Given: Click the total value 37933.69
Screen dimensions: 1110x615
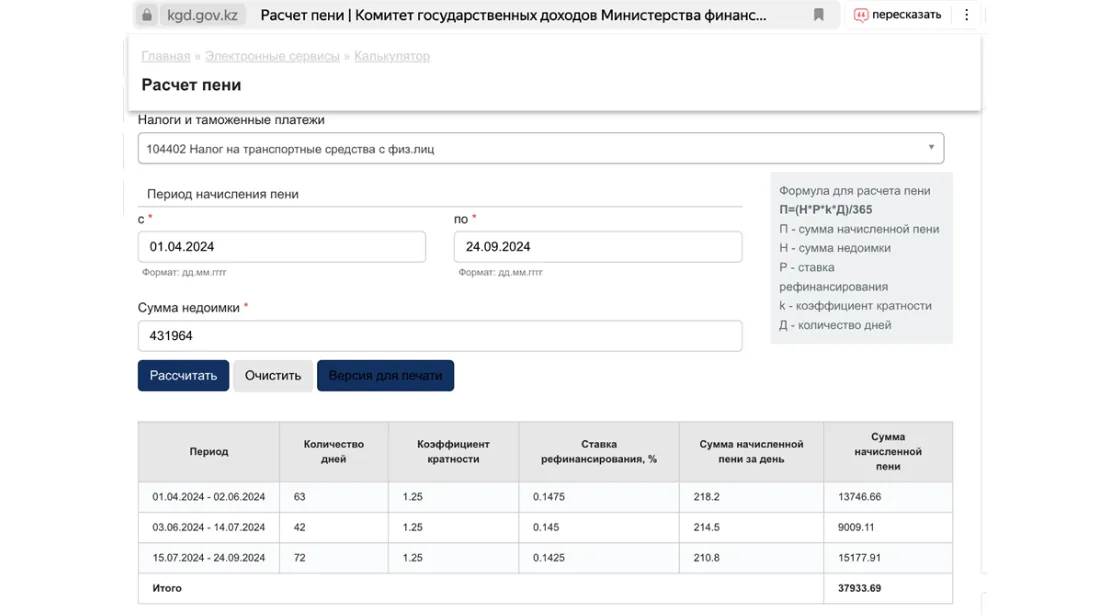Looking at the screenshot, I should tap(859, 588).
